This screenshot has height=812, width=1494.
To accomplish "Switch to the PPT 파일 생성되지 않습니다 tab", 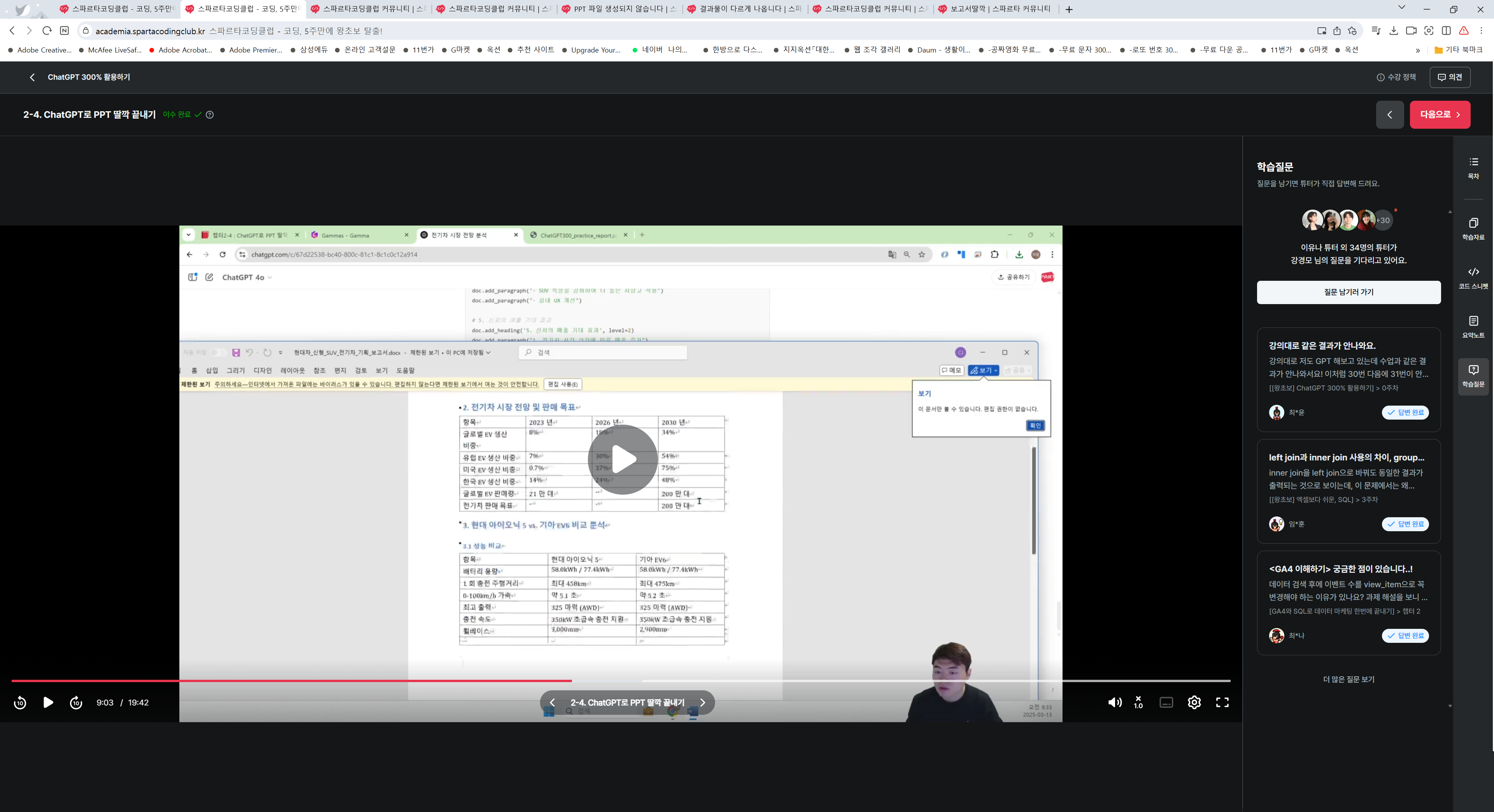I will click(618, 9).
